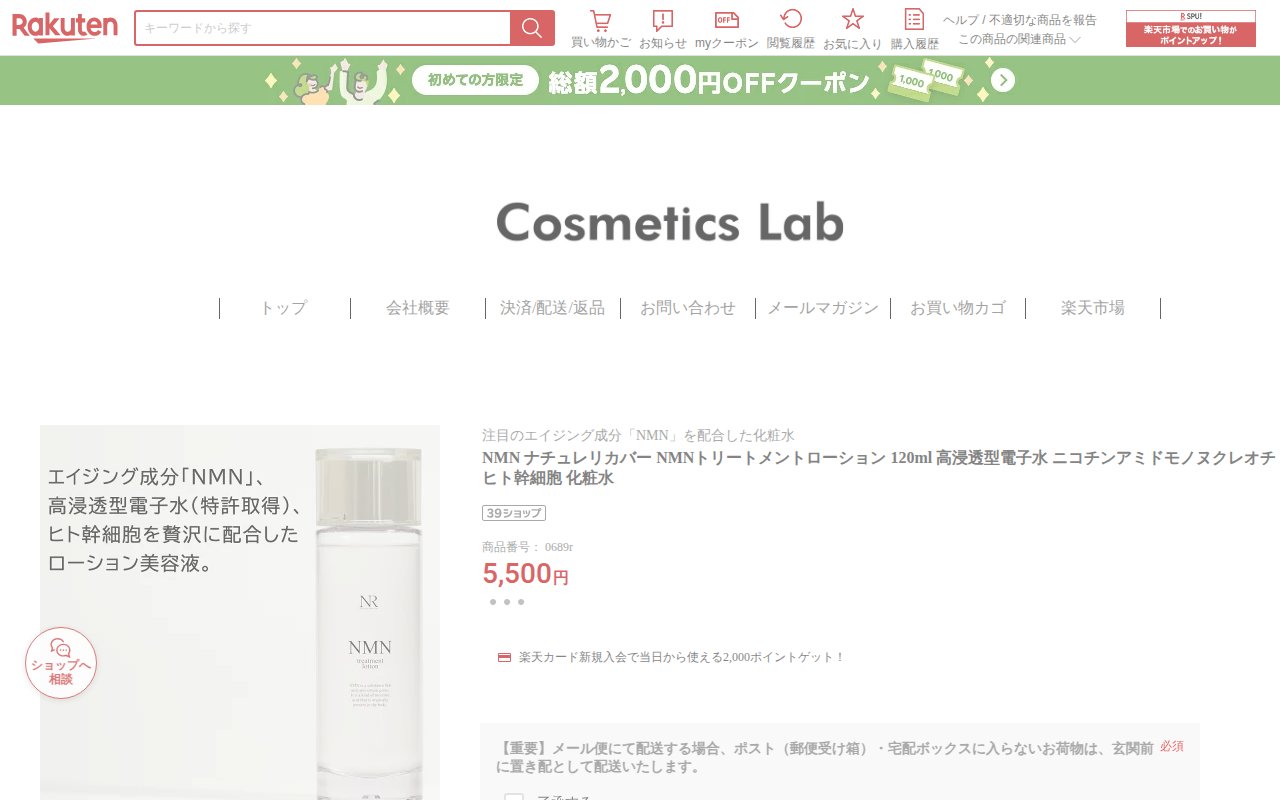Open the お気に入り star icon
Screen dimensions: 1280x800
tap(852, 20)
